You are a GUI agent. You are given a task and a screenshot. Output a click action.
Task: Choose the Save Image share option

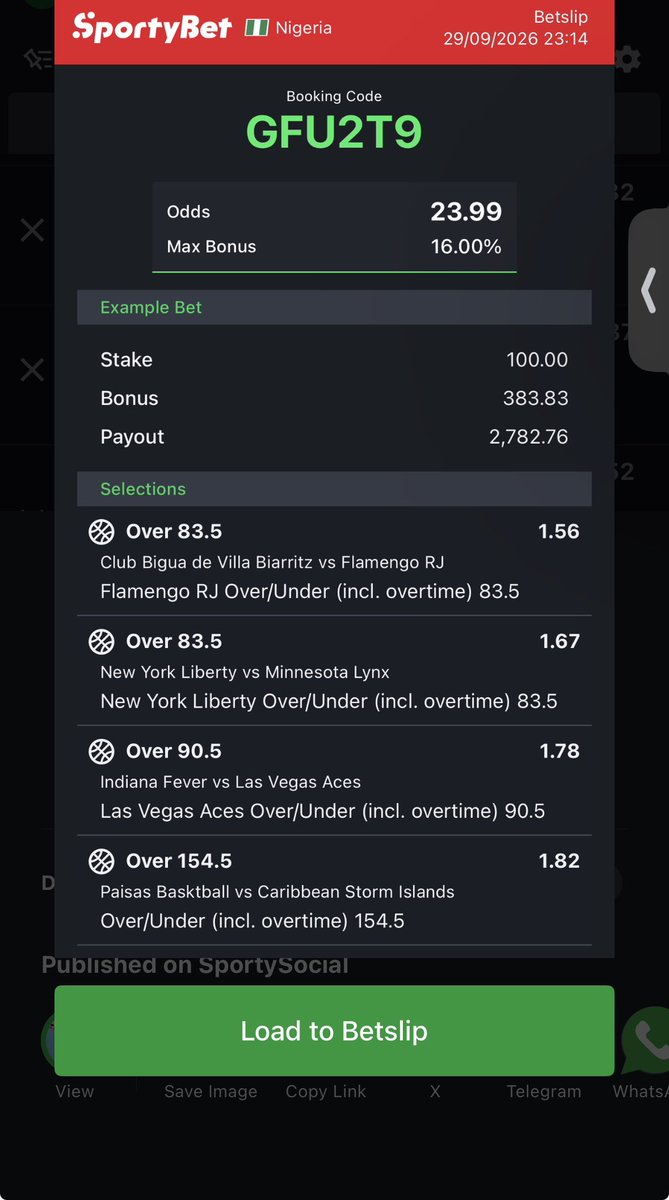(x=211, y=1091)
